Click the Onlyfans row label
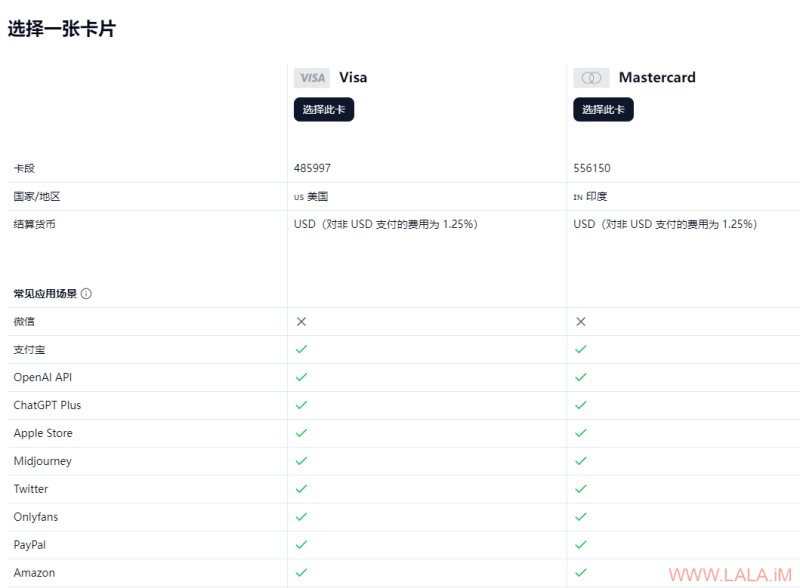The width and height of the screenshot is (800, 588). [x=36, y=517]
